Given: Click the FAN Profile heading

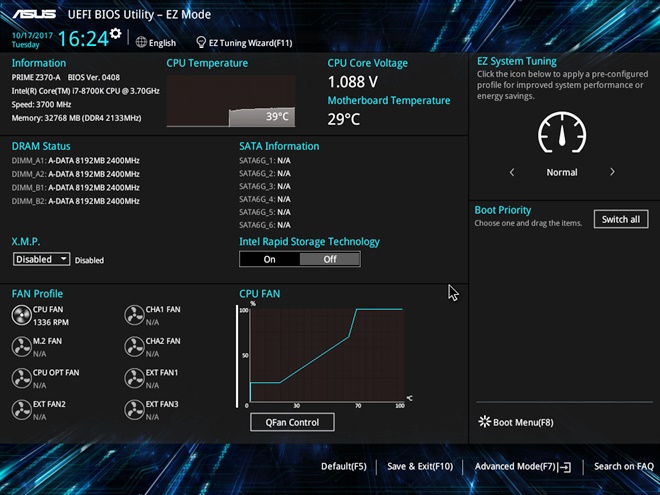Looking at the screenshot, I should (37, 294).
